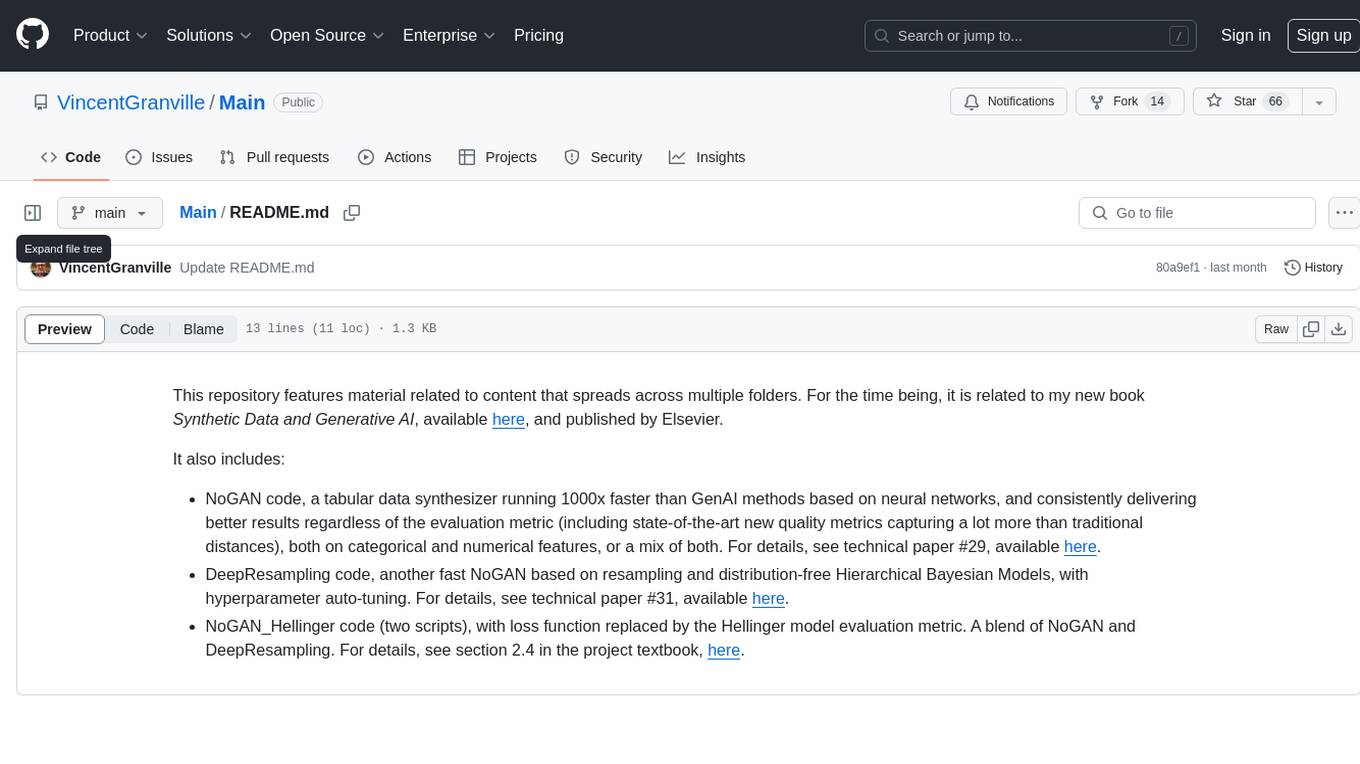This screenshot has width=1360, height=764.
Task: Open the Notifications sign-in button
Action: pos(1009,102)
